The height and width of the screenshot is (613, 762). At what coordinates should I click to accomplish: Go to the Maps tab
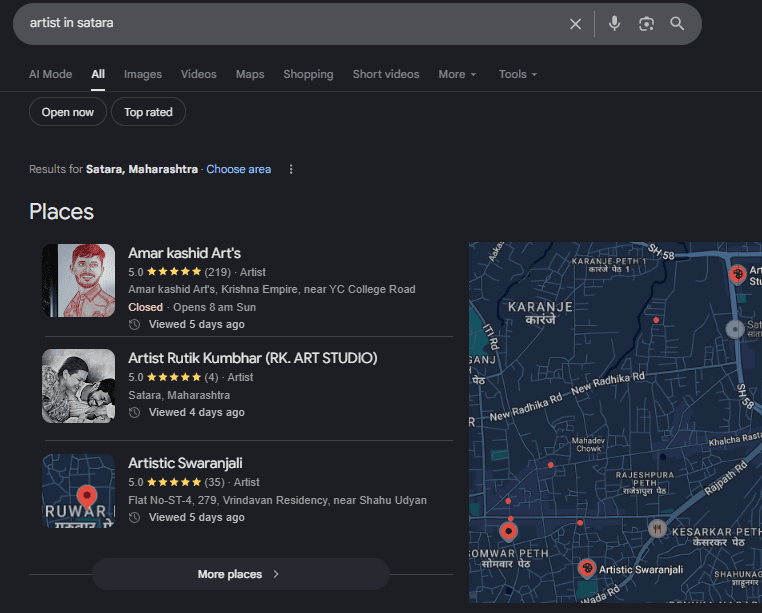point(250,74)
